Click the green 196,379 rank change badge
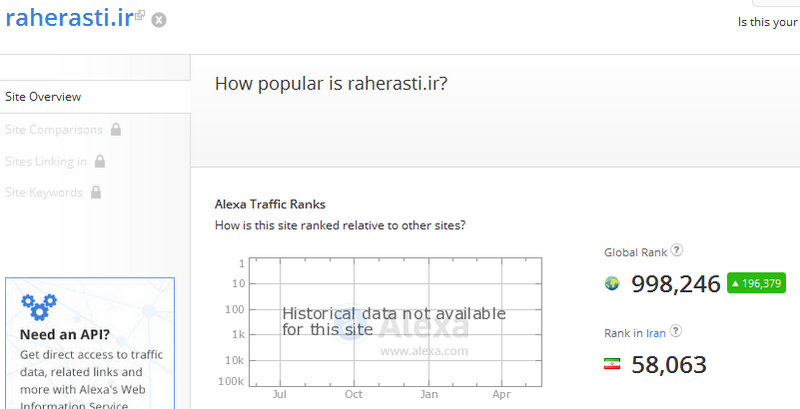This screenshot has height=409, width=800. coord(756,283)
